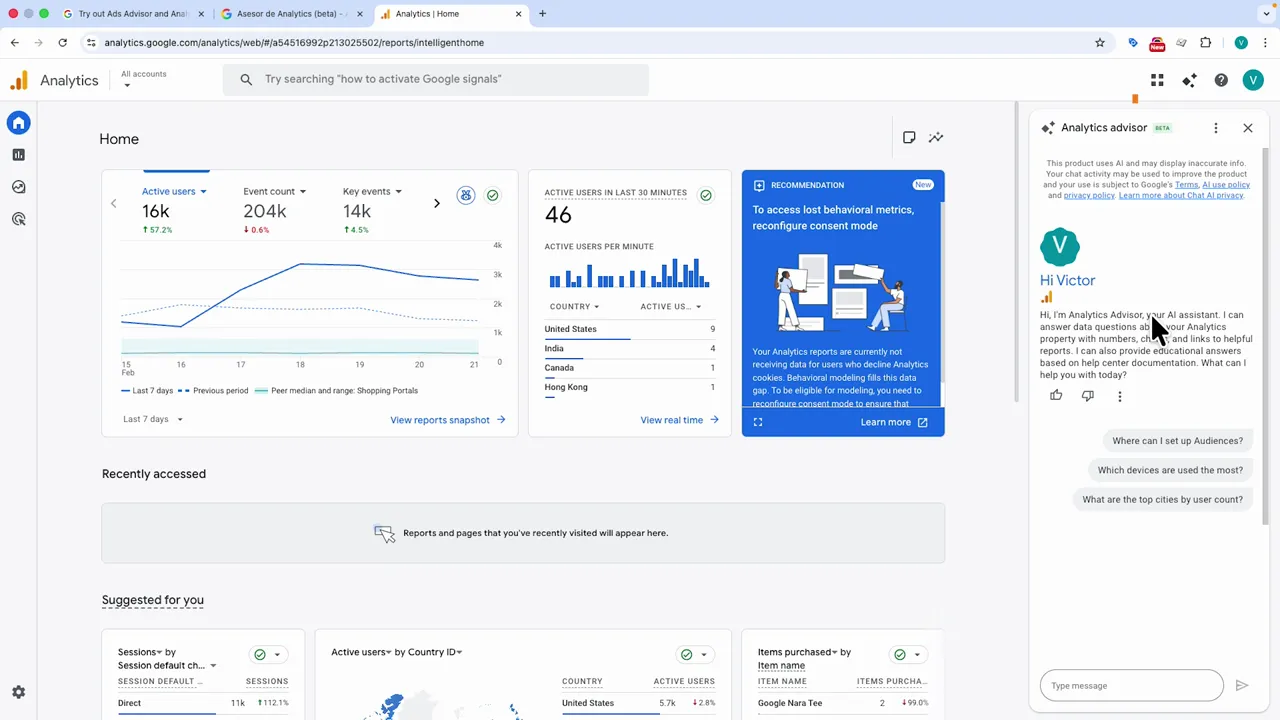Viewport: 1280px width, 720px height.
Task: Give a thumbs up to the advisor message
Action: pyautogui.click(x=1056, y=396)
